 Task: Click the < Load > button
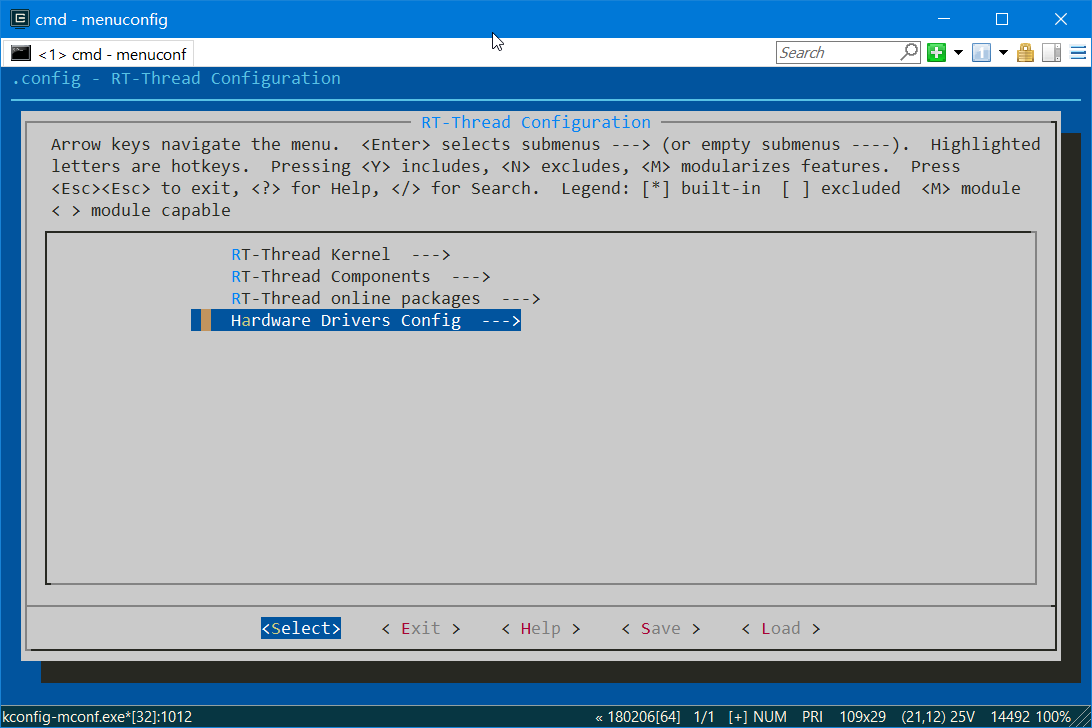pyautogui.click(x=781, y=628)
